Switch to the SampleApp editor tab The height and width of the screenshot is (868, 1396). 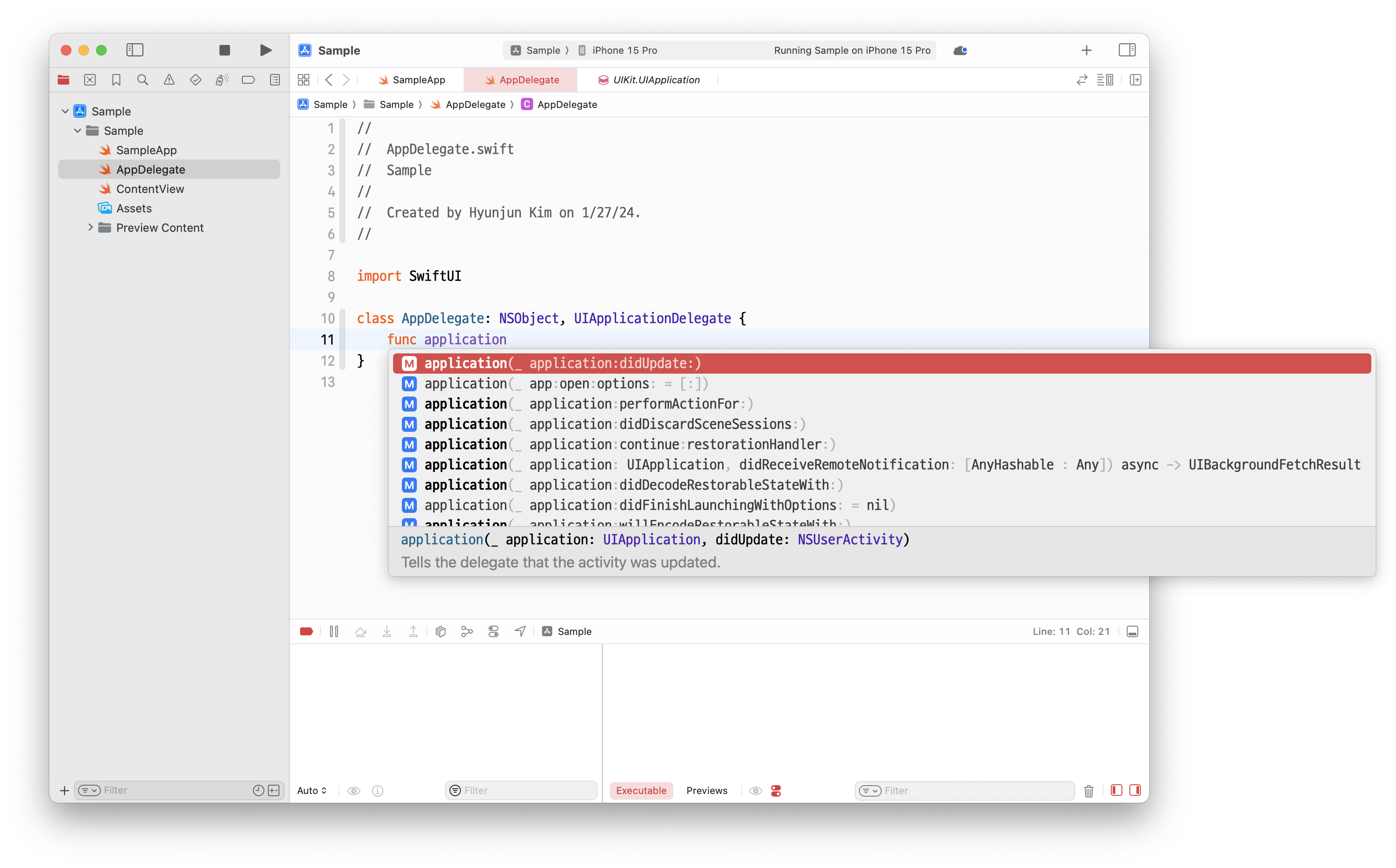(x=412, y=80)
